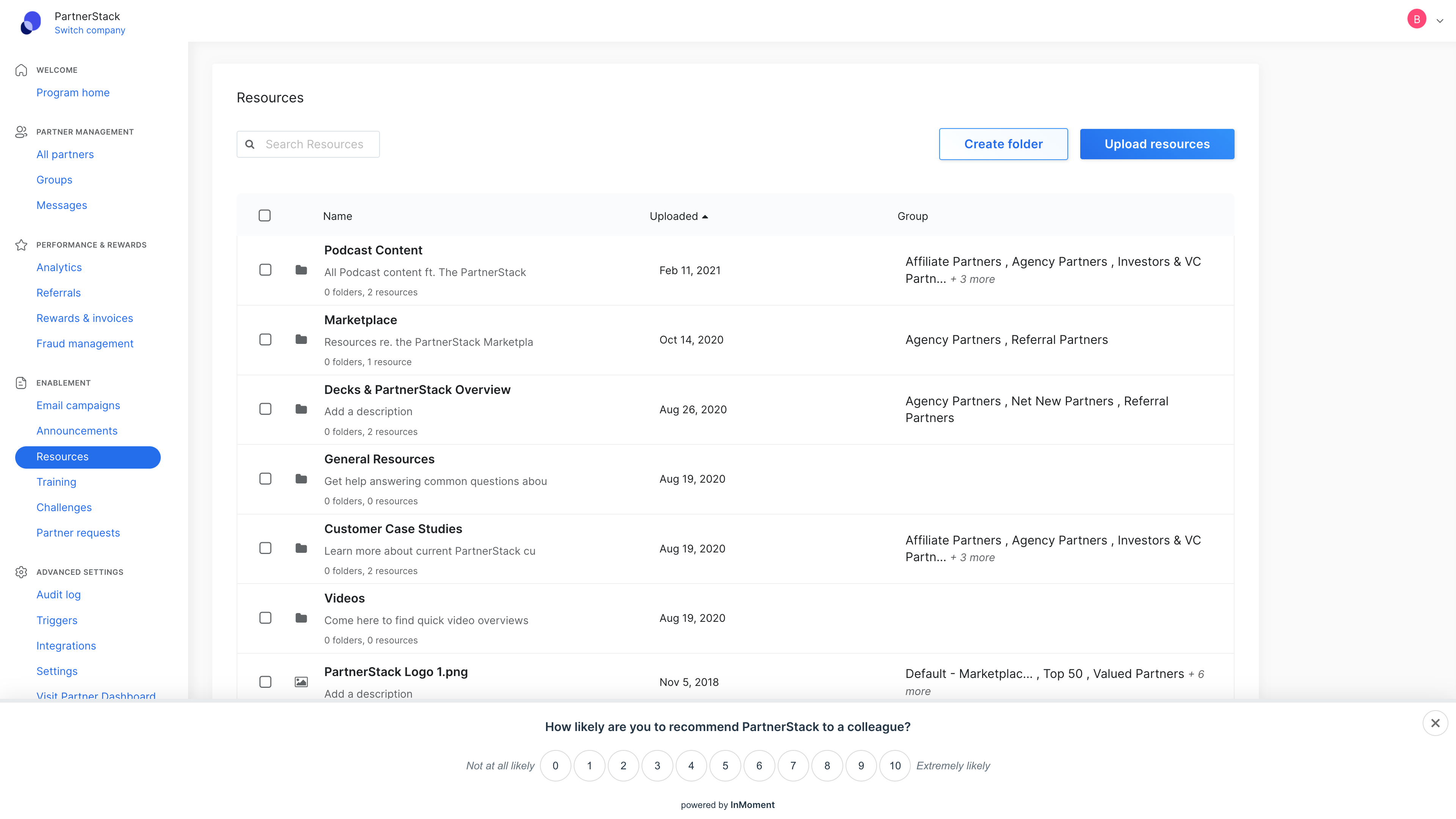Click the PartnerStack logo icon

tap(30, 23)
